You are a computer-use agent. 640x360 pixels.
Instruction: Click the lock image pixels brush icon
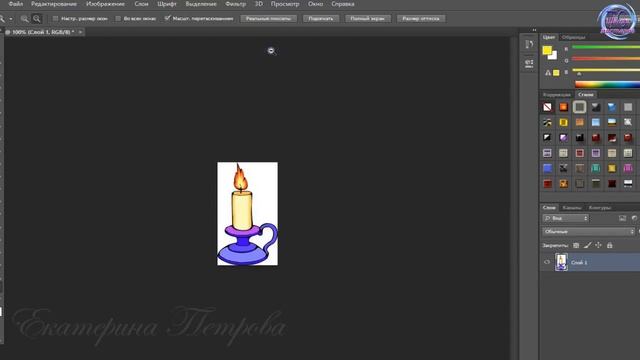click(587, 245)
